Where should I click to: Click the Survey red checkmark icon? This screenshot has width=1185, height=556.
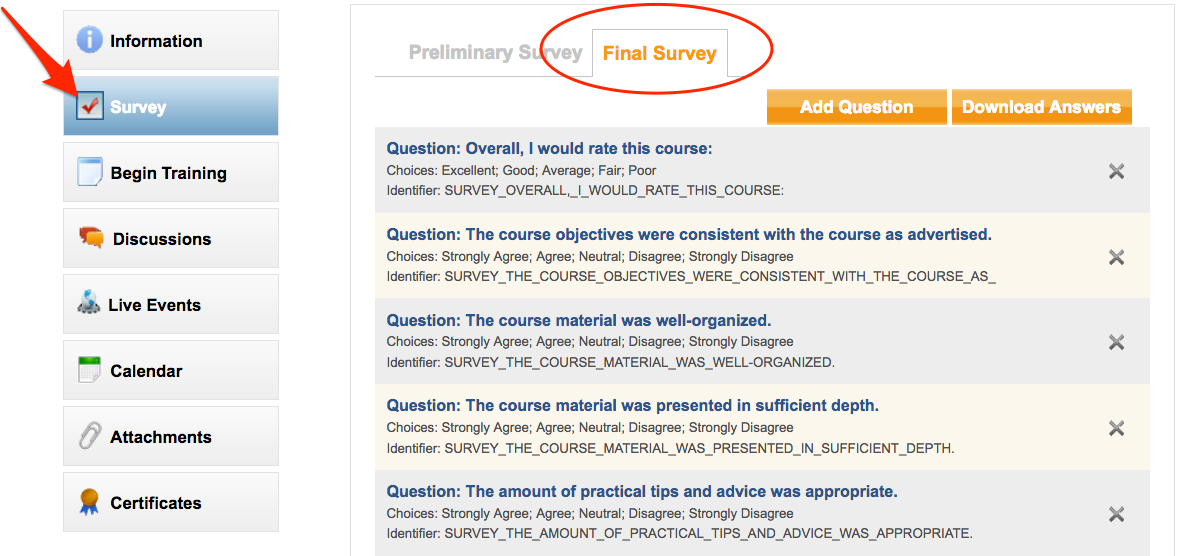point(90,107)
